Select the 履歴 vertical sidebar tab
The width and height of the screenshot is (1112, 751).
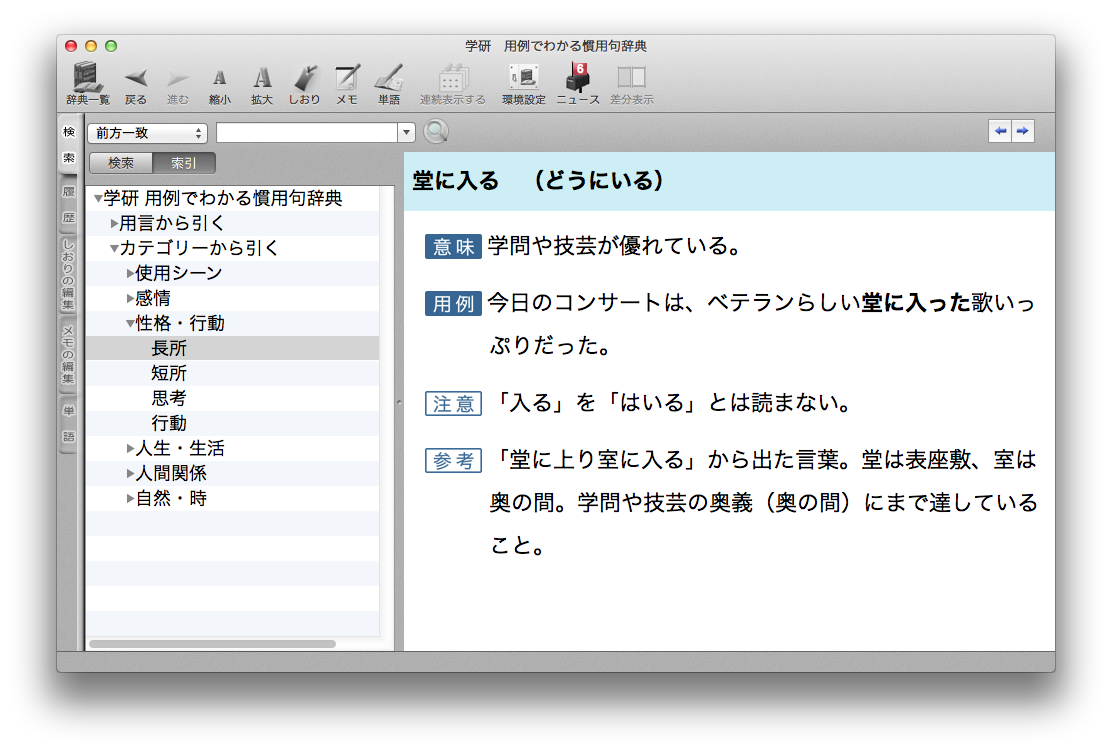pos(68,203)
